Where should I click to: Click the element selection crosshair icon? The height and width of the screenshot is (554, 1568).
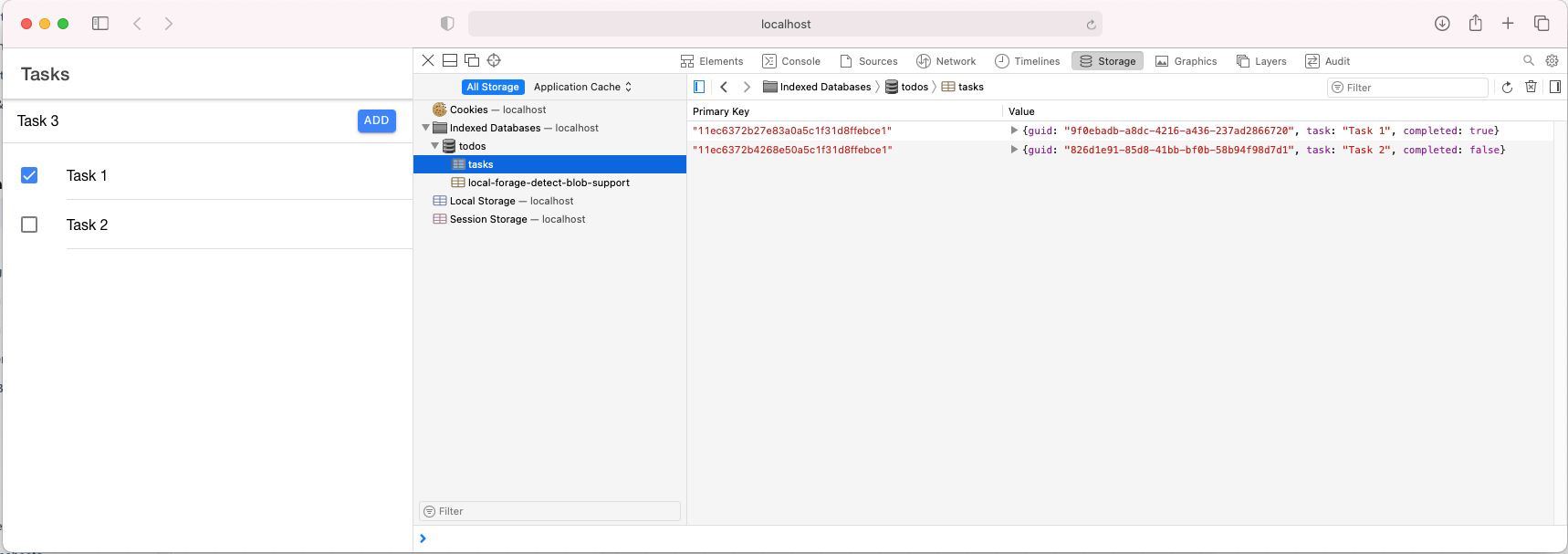click(x=494, y=60)
